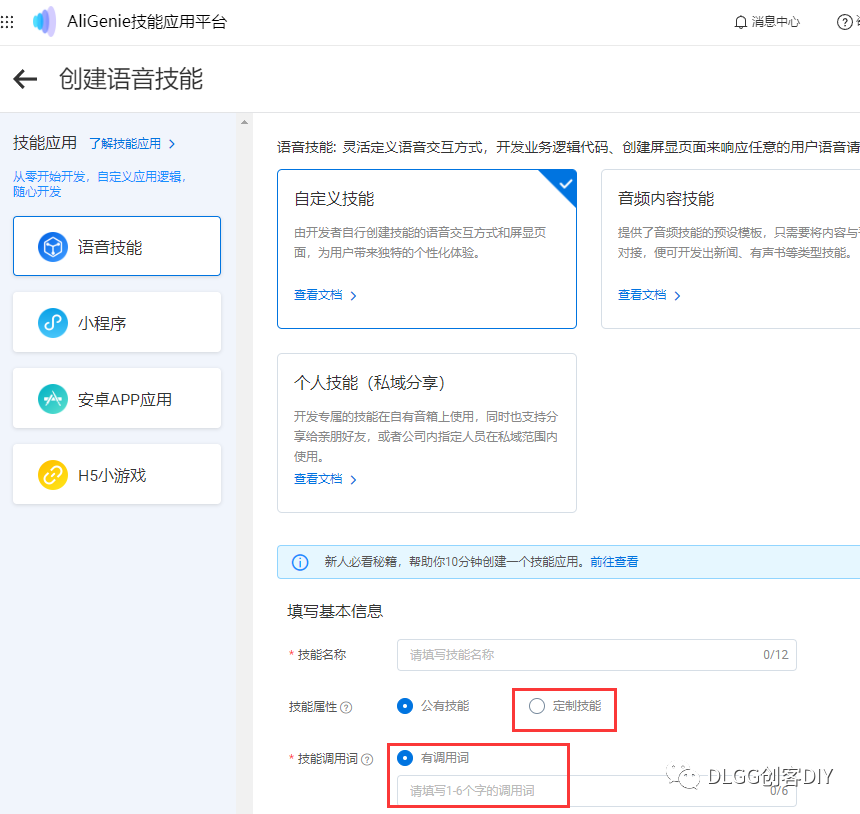Image resolution: width=860 pixels, height=814 pixels.
Task: Select the 定制技能 radio button
Action: [537, 706]
